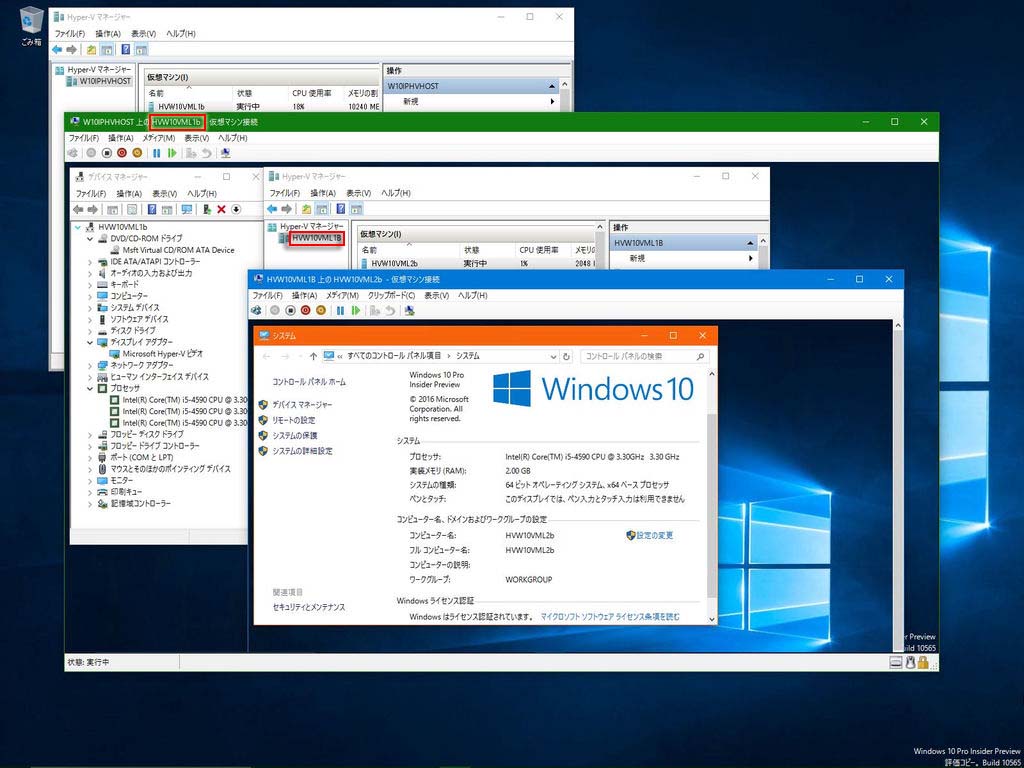
Task: Open 操作(A) menu in デバイス マネージャー
Action: pyautogui.click(x=129, y=194)
